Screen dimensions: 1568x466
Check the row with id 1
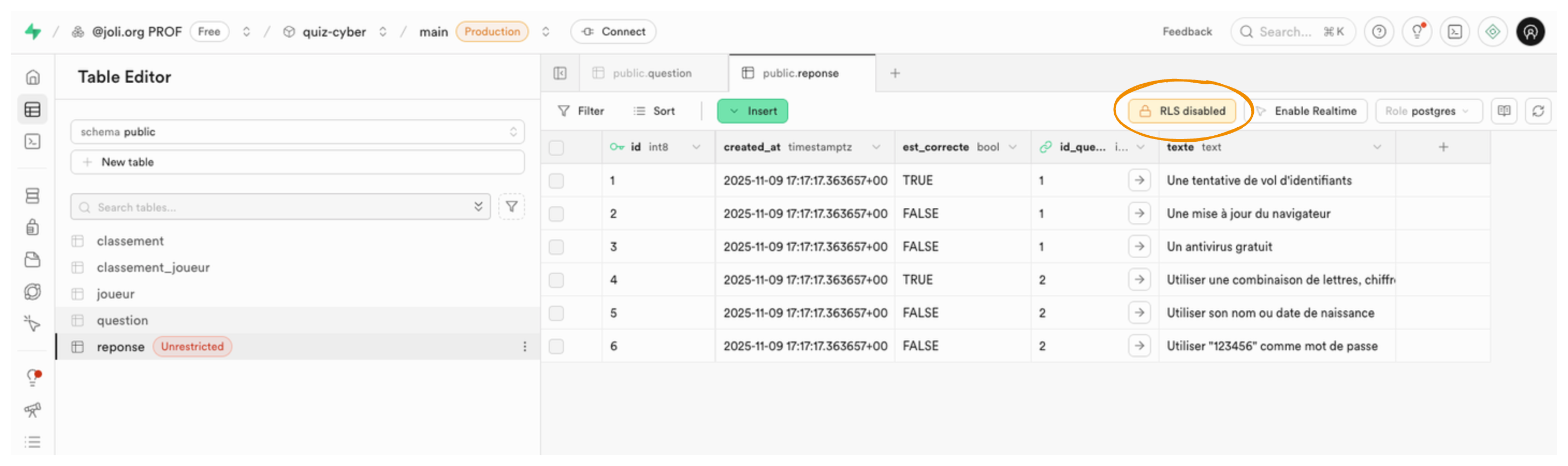[x=556, y=181]
